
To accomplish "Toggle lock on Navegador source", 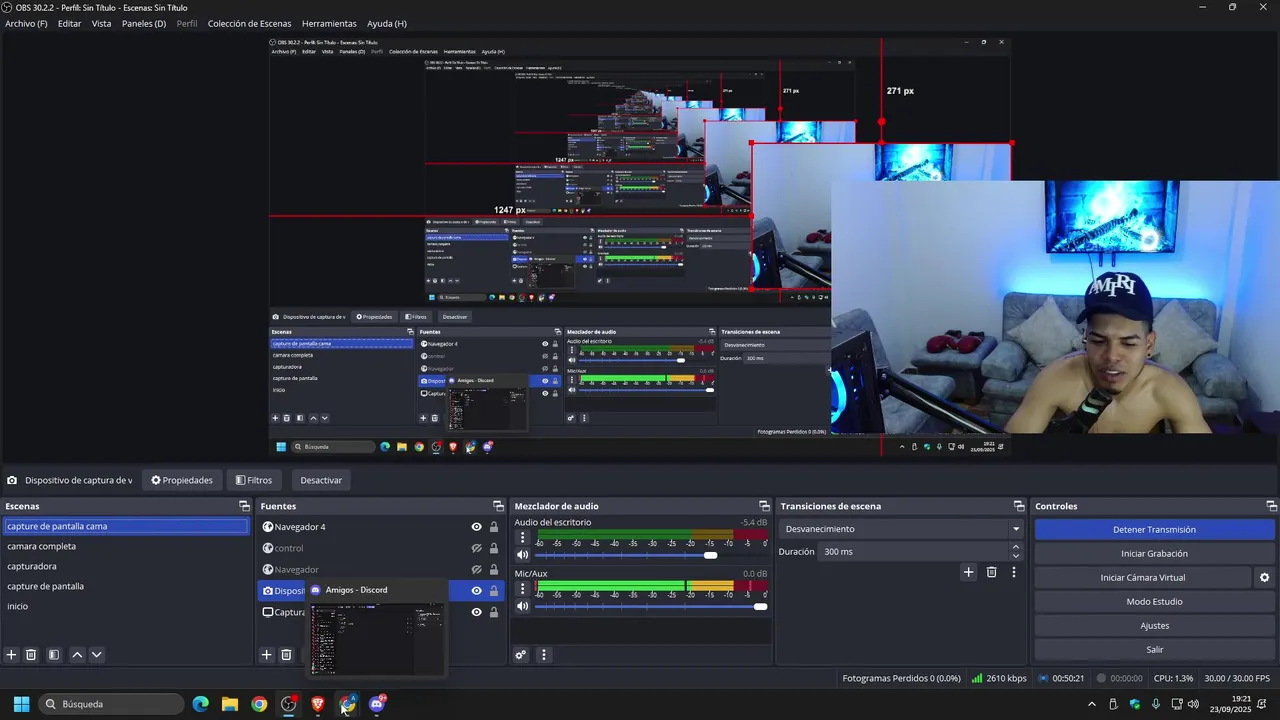I will [493, 569].
